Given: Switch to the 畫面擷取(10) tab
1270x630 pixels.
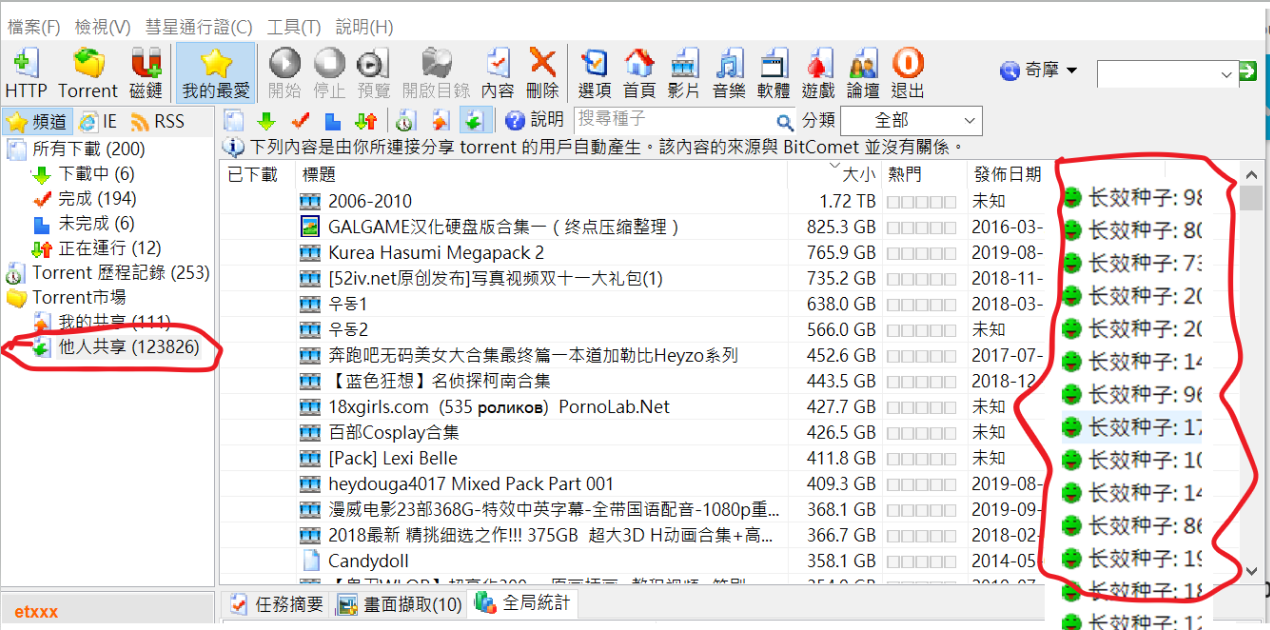Looking at the screenshot, I should (400, 604).
